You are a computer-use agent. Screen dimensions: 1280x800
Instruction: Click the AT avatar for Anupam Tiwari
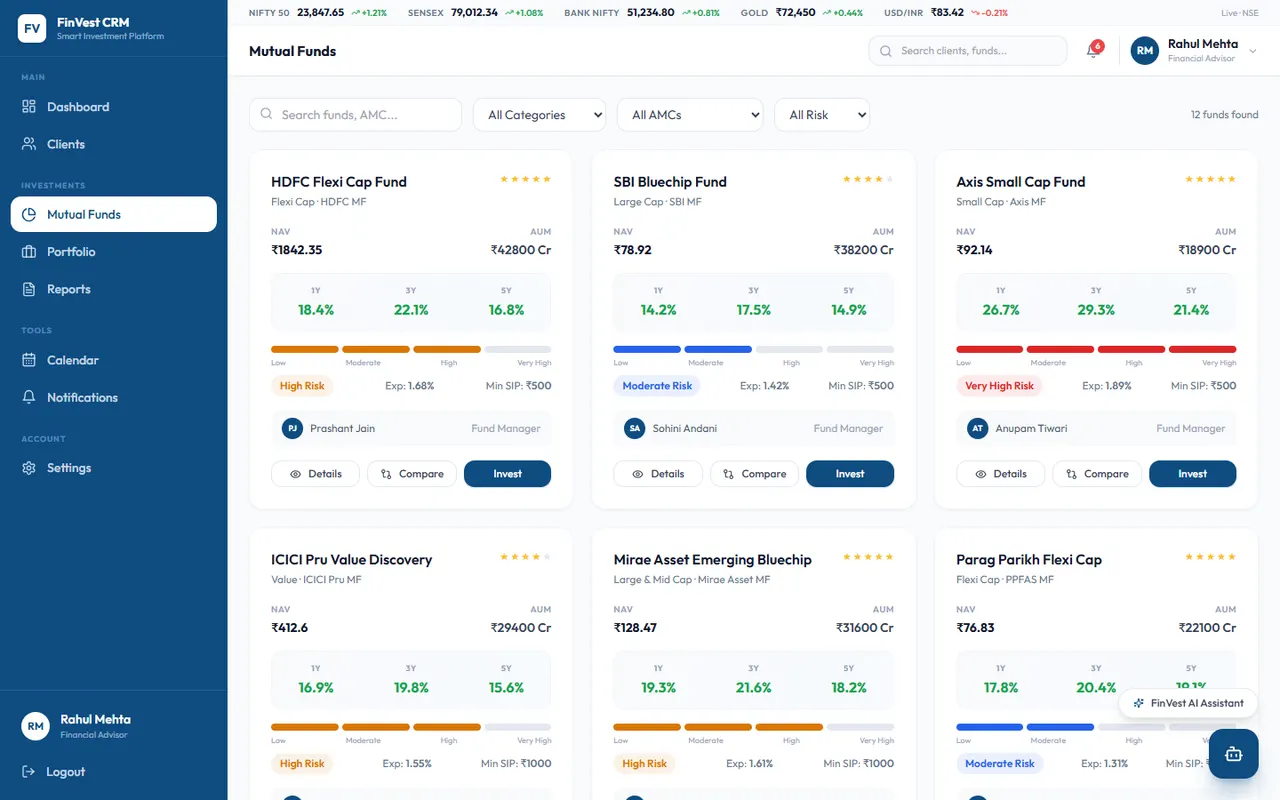[x=977, y=428]
